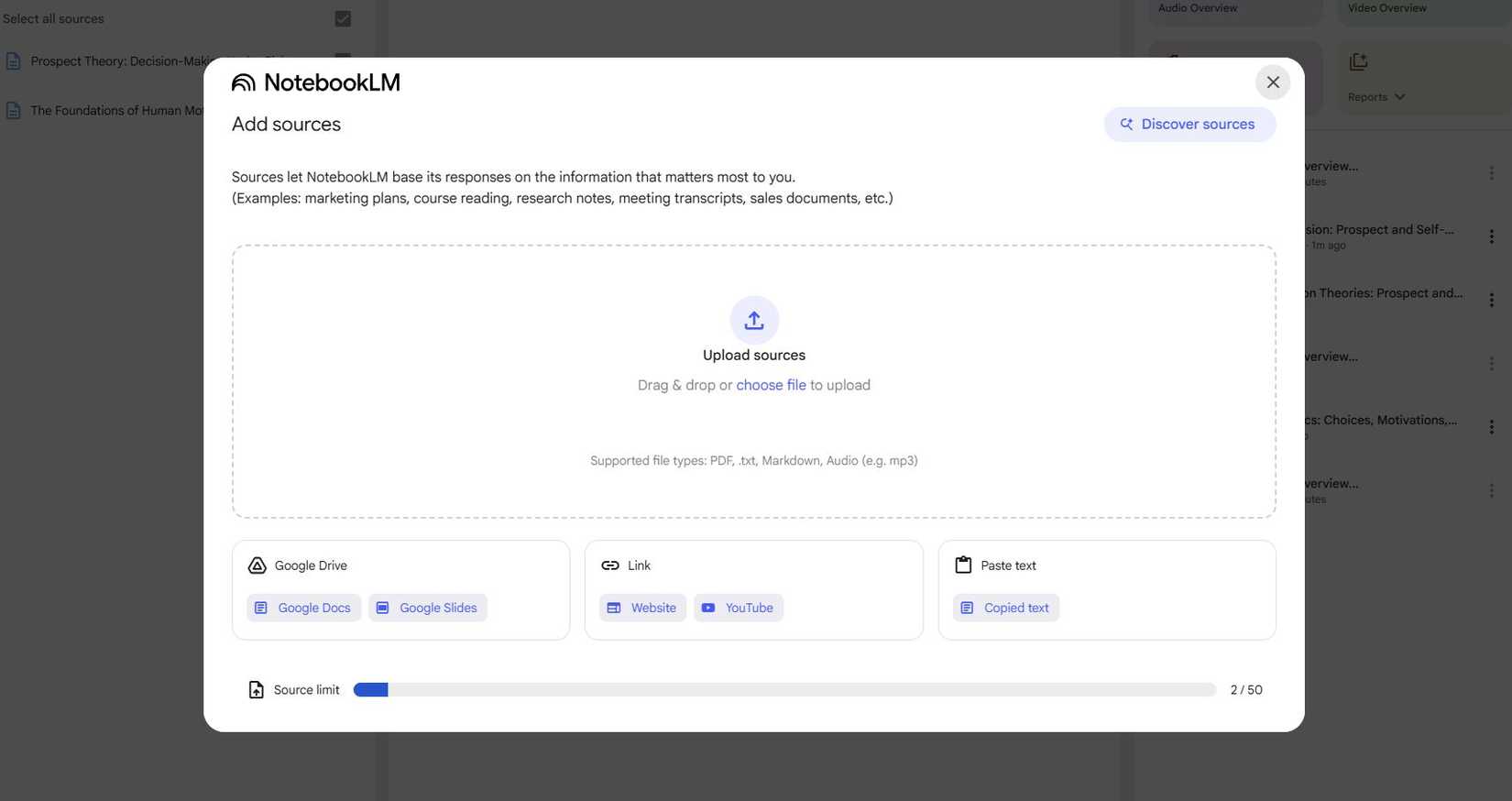
Task: Click the Source limit file icon
Action: tap(257, 688)
